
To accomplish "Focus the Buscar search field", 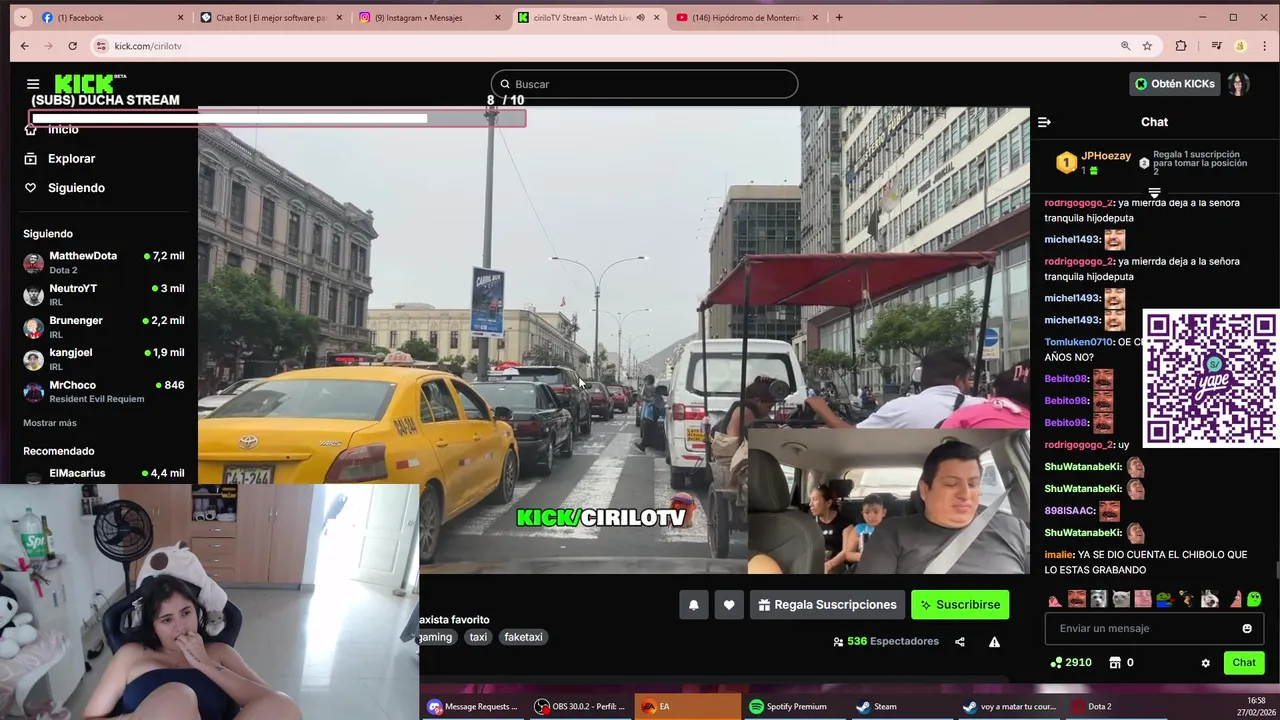I will tap(644, 84).
